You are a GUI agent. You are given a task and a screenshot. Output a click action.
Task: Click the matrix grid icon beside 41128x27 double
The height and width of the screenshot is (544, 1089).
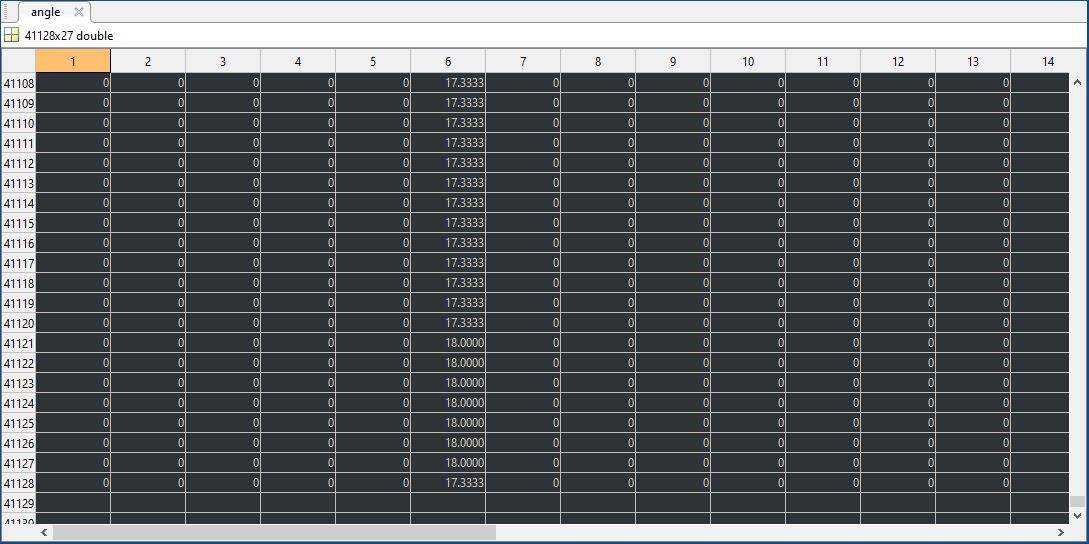[11, 35]
